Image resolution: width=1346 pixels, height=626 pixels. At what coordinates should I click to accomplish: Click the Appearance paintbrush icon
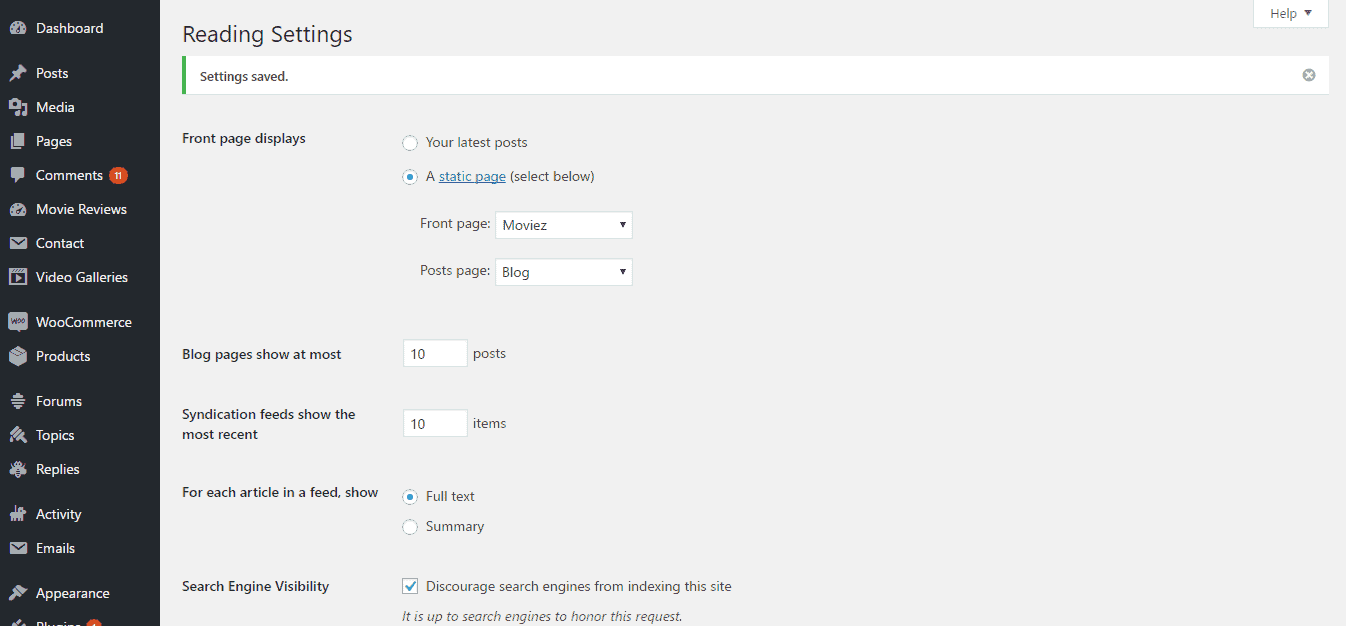coord(17,593)
